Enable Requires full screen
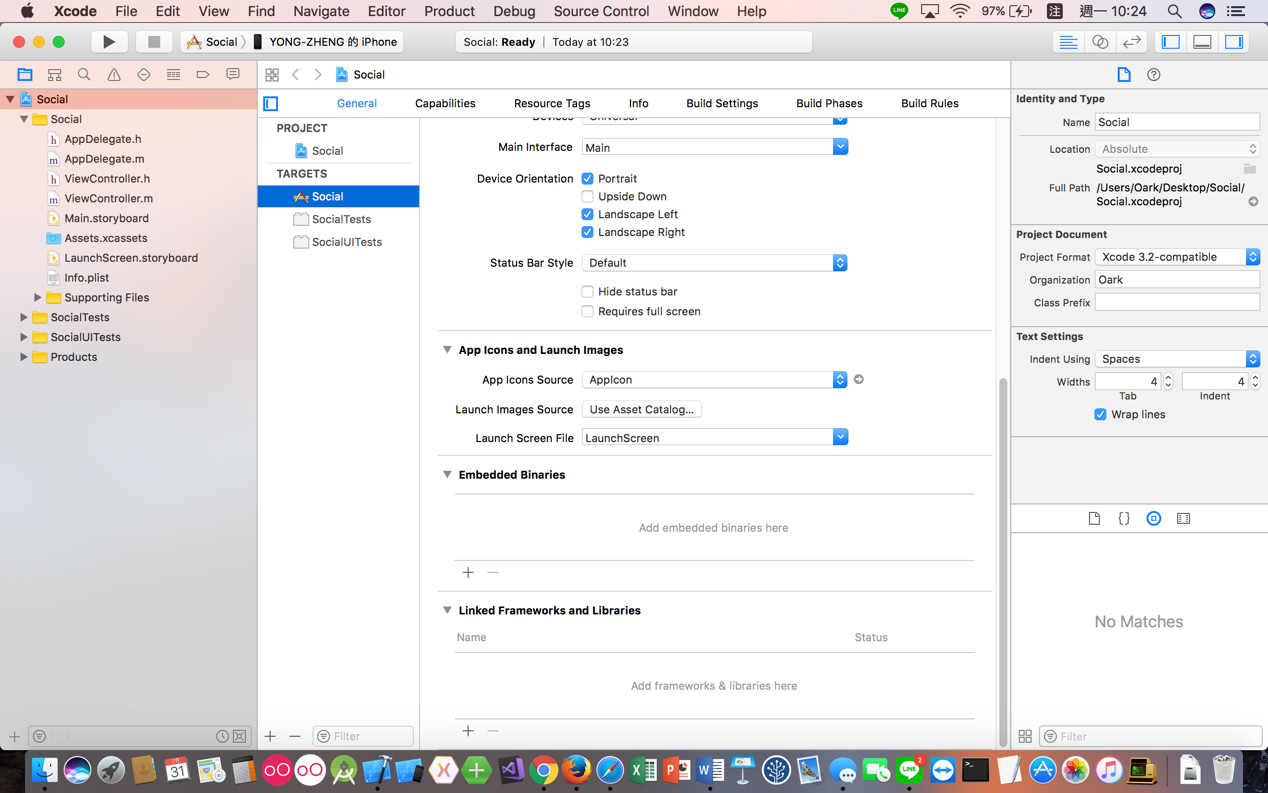The height and width of the screenshot is (793, 1268). pyautogui.click(x=587, y=312)
